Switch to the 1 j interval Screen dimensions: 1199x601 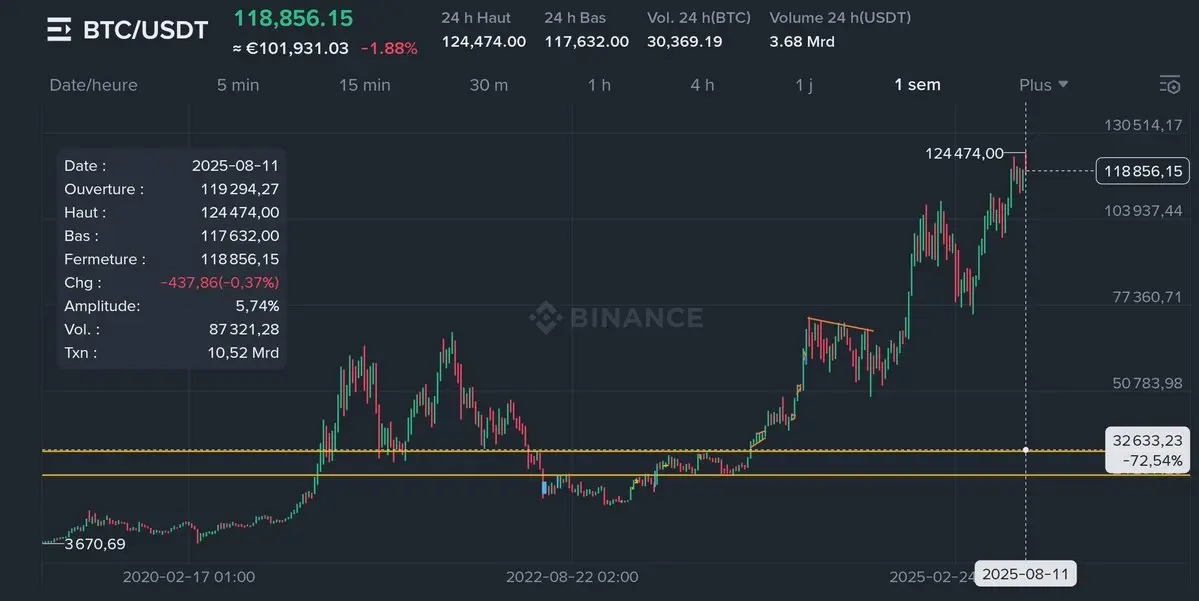[x=804, y=85]
